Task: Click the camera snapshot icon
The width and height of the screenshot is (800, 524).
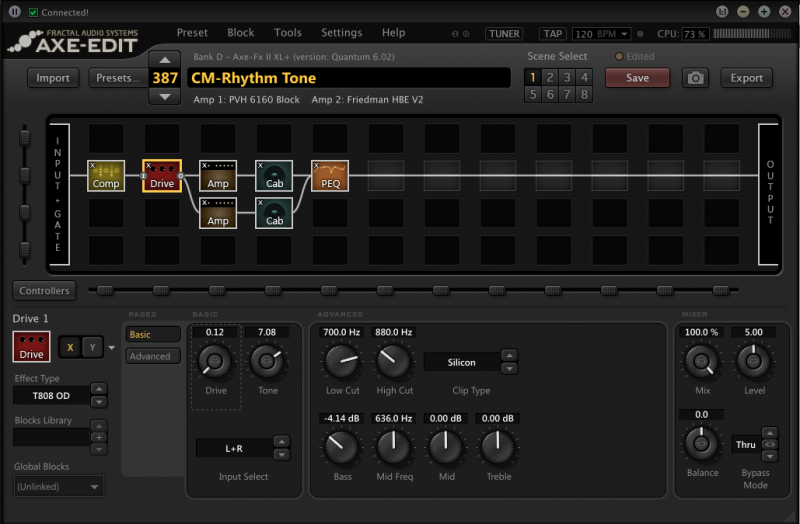Action: coord(696,78)
